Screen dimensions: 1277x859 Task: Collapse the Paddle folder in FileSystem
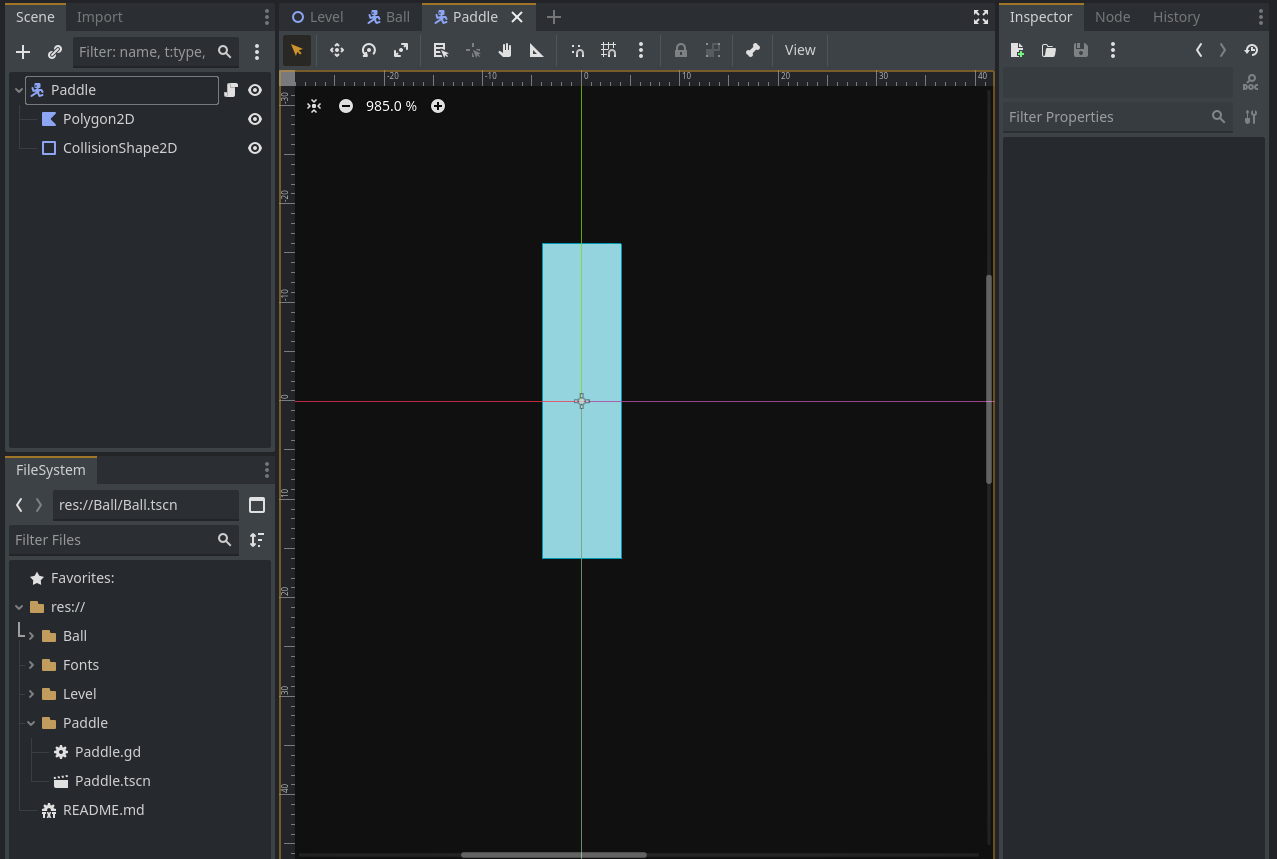coord(31,722)
